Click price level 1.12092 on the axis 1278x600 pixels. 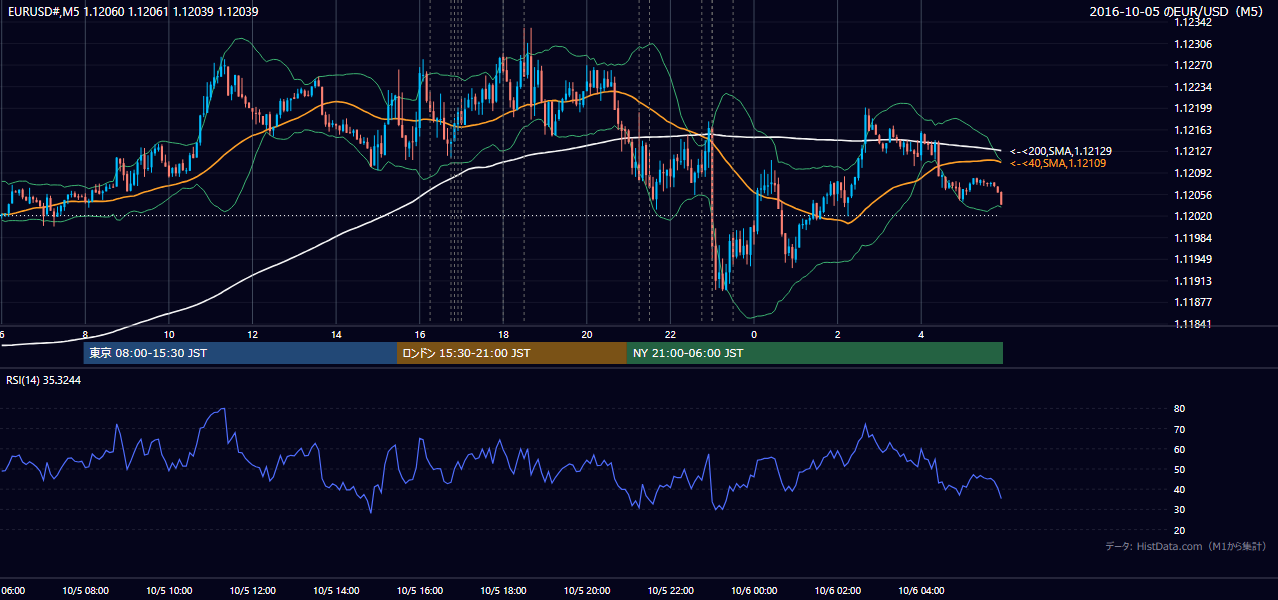point(1193,173)
